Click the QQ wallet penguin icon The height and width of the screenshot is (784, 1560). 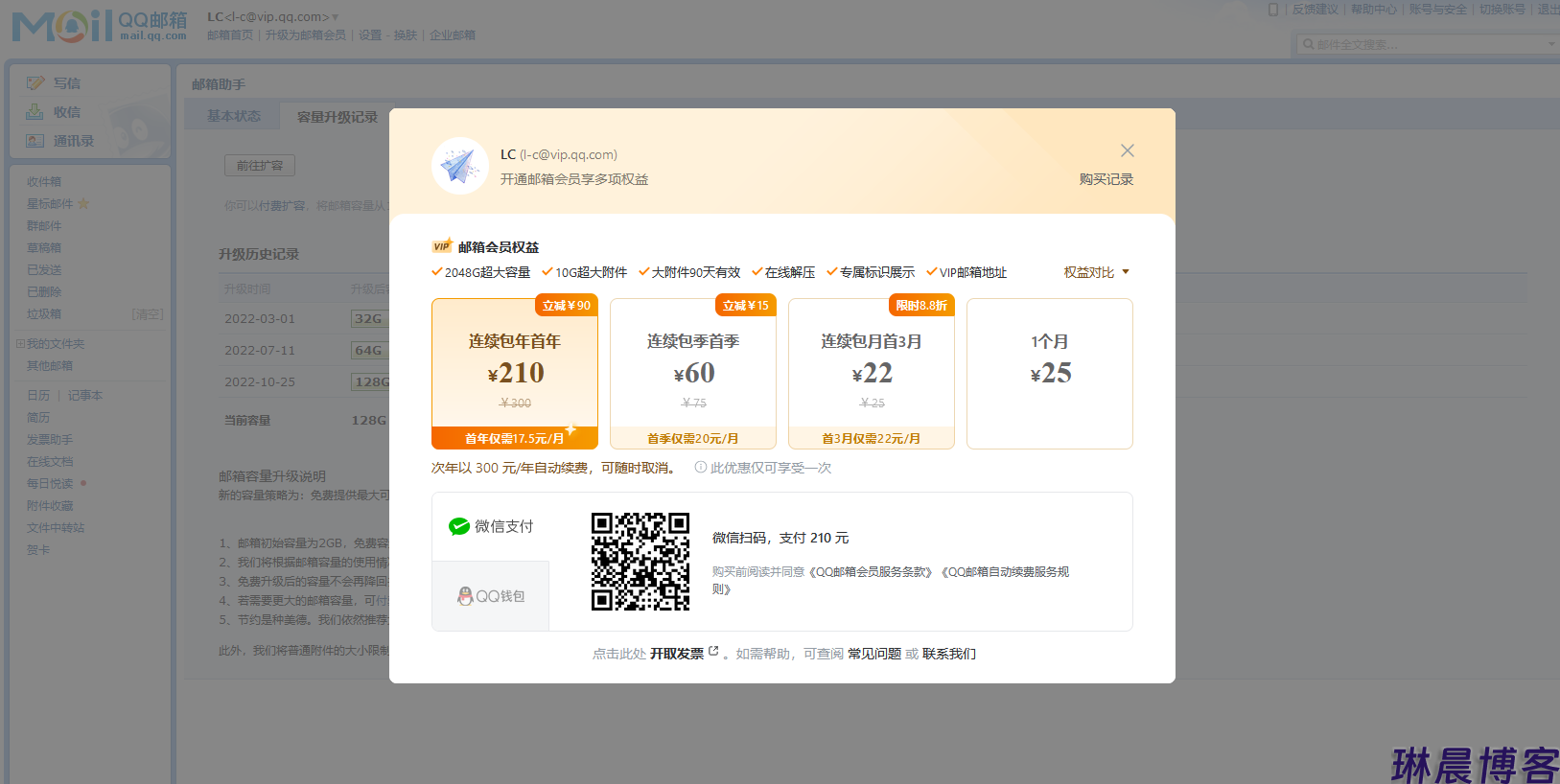pos(465,596)
